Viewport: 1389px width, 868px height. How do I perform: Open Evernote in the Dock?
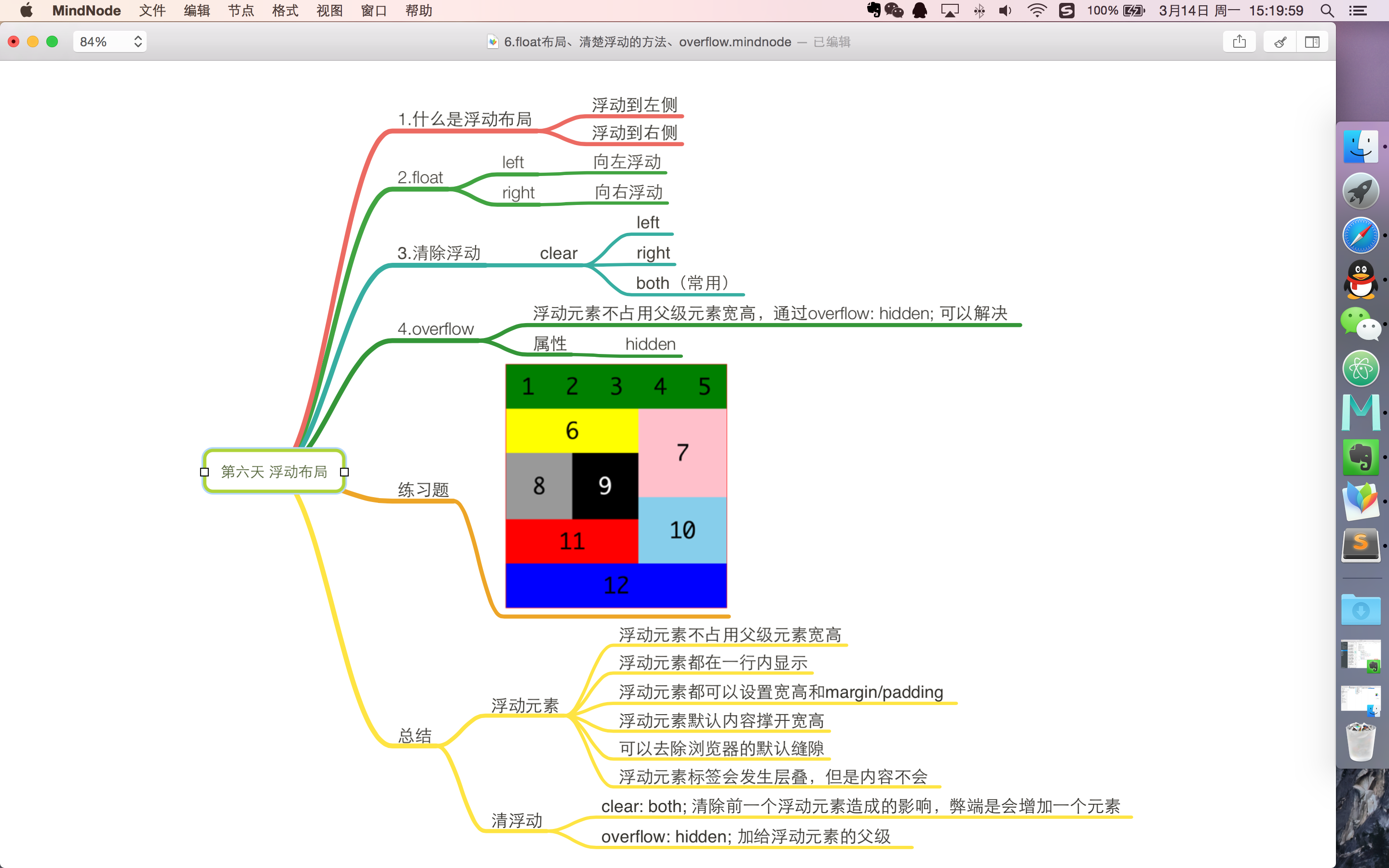(1361, 457)
